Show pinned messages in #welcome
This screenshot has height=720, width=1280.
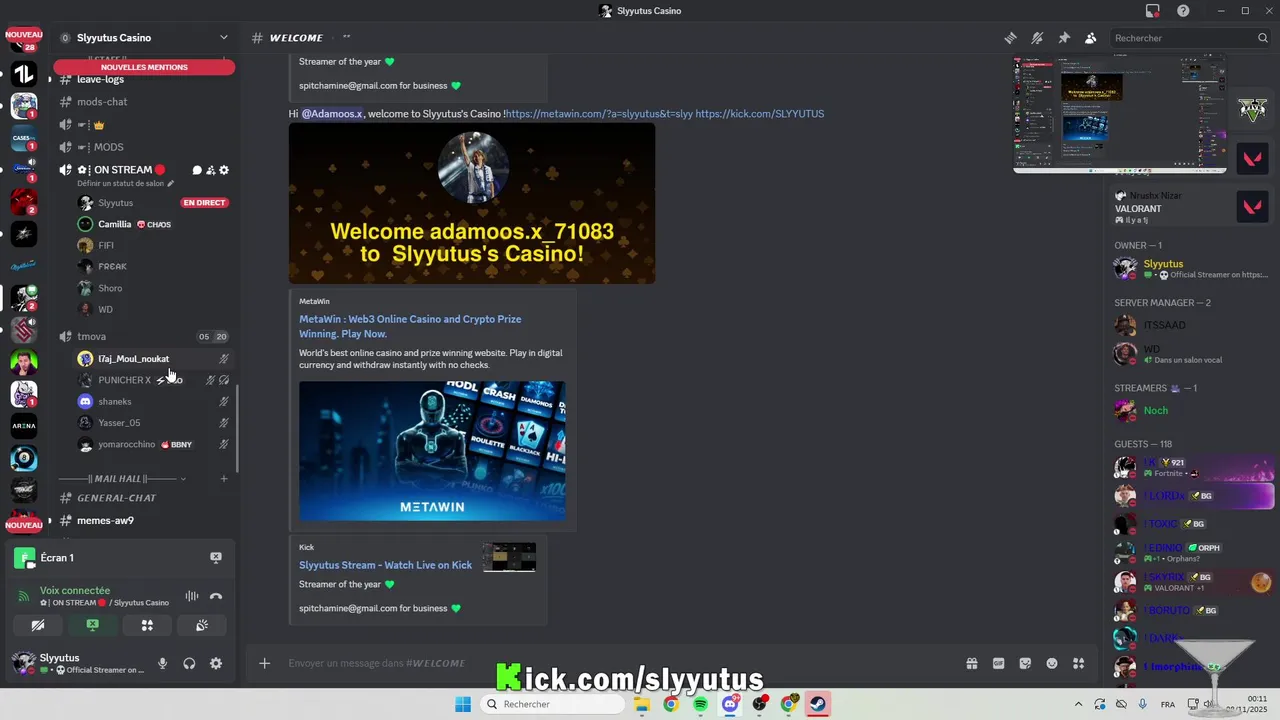[1064, 38]
